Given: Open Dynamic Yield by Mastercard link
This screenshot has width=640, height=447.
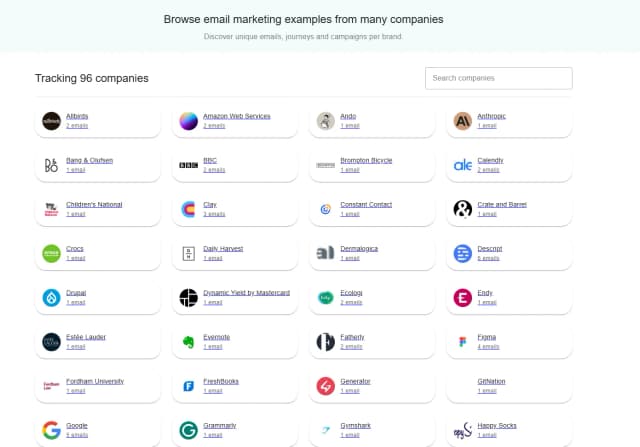Looking at the screenshot, I should coord(246,292).
